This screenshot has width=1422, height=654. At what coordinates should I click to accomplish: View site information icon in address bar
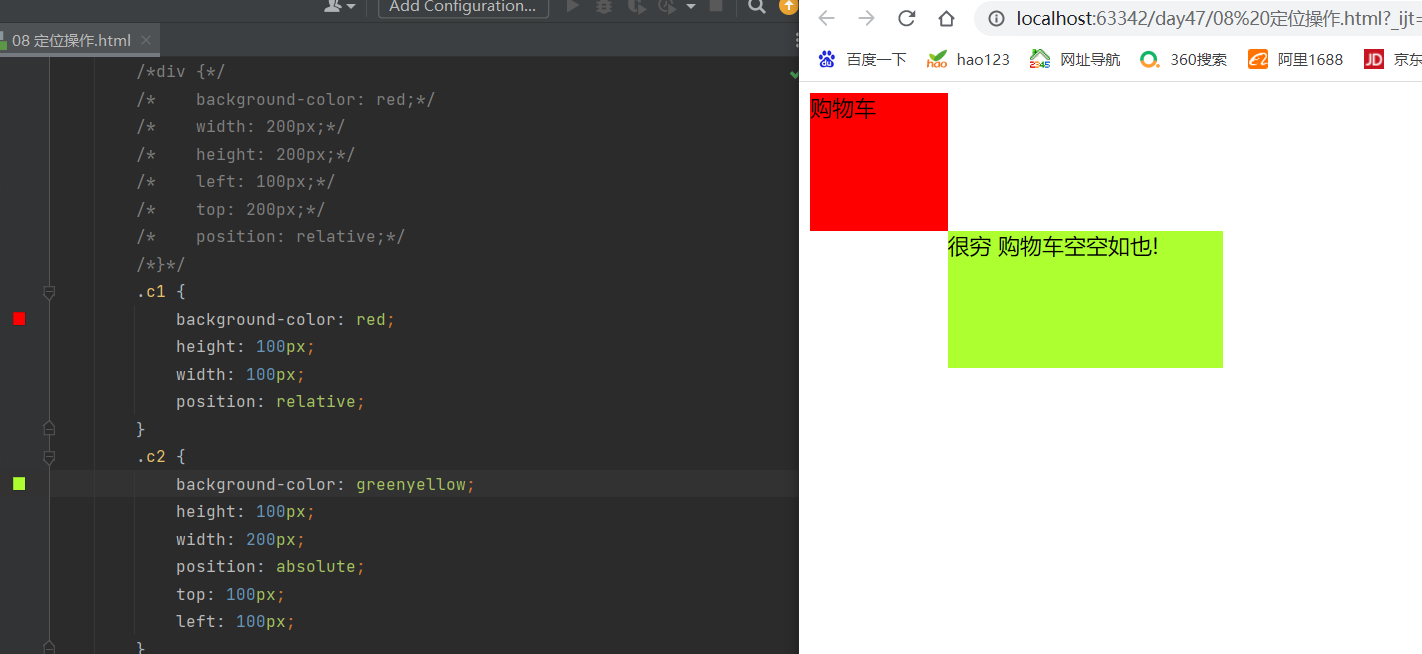[995, 19]
